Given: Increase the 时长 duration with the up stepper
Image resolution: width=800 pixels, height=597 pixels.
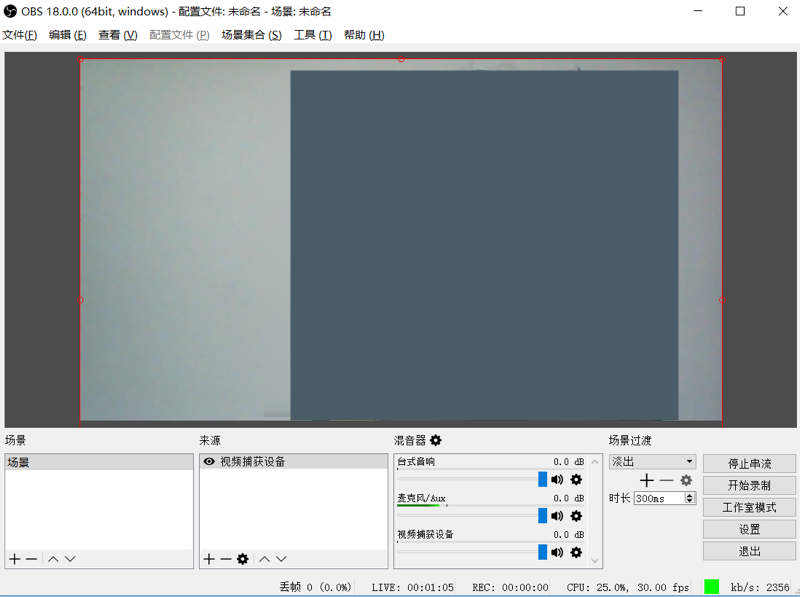Looking at the screenshot, I should click(690, 495).
